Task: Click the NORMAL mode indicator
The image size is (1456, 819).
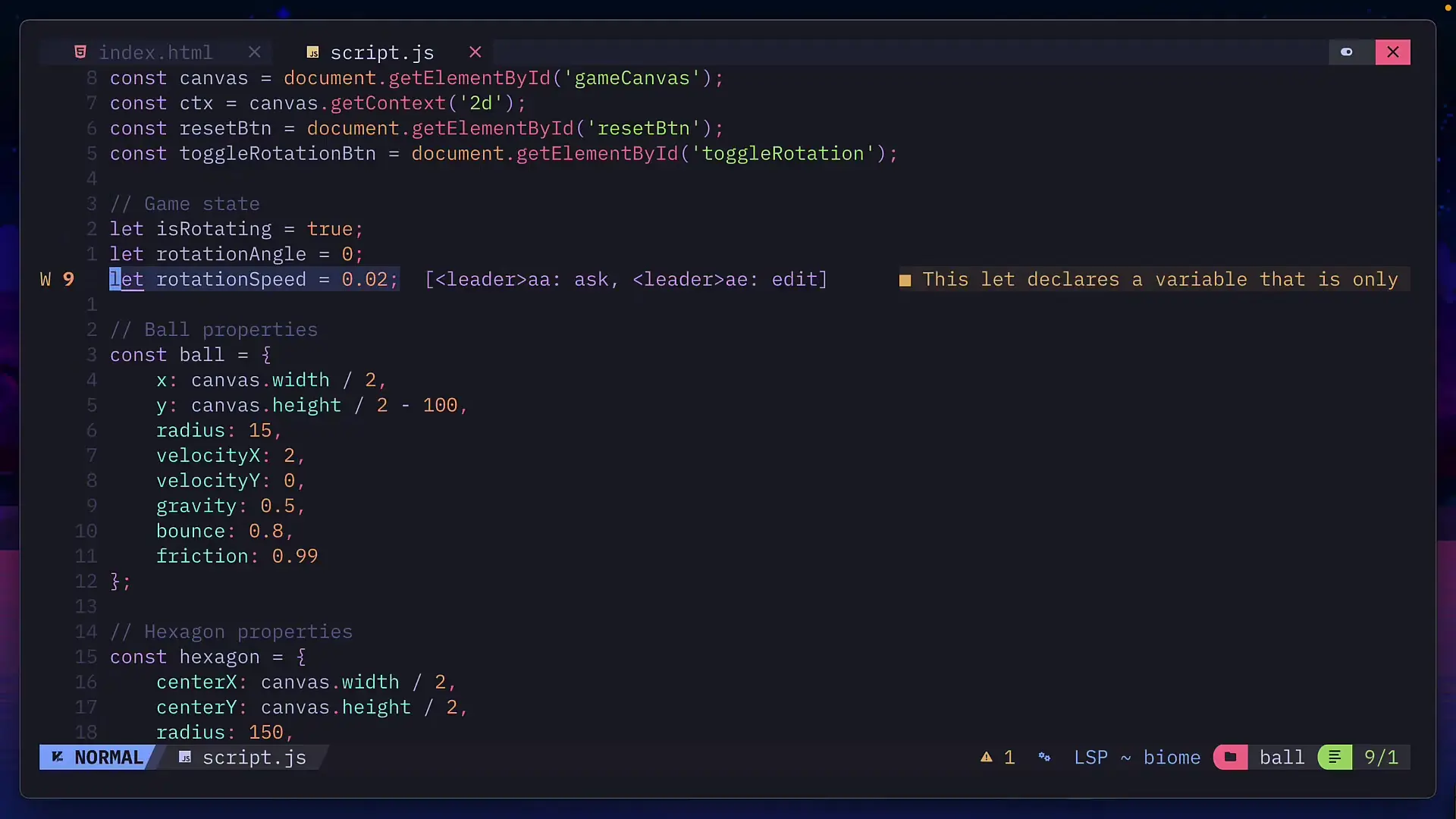Action: 108,757
